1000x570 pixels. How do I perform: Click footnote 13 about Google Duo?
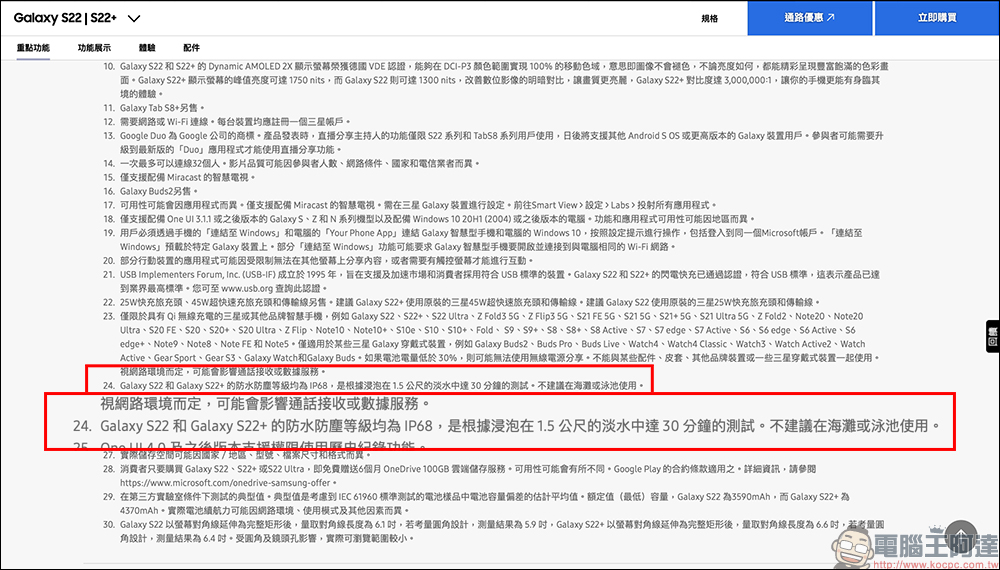point(502,143)
